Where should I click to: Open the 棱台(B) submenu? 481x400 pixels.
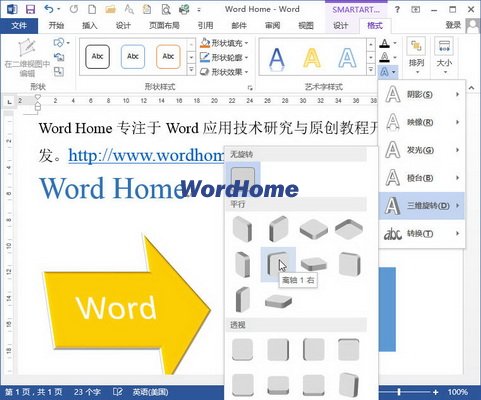point(422,178)
